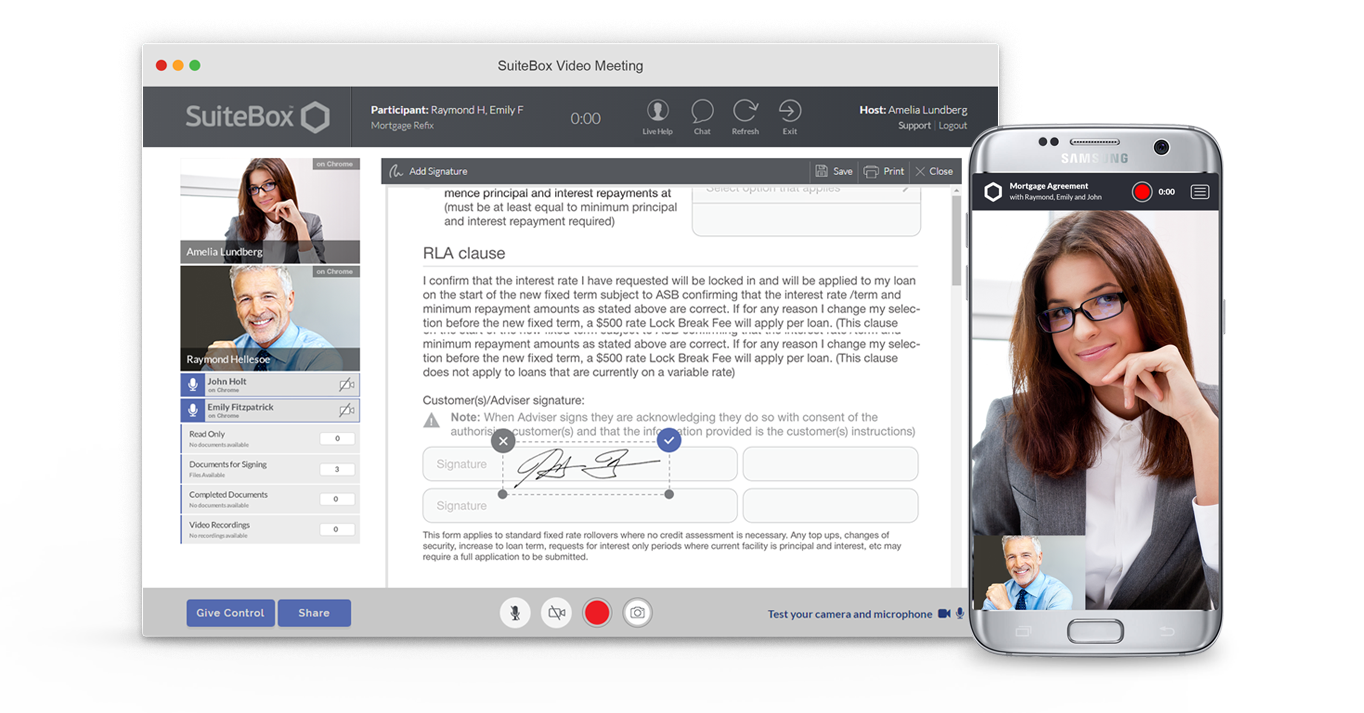Click the bottom-right signature resize handle

[x=669, y=494]
